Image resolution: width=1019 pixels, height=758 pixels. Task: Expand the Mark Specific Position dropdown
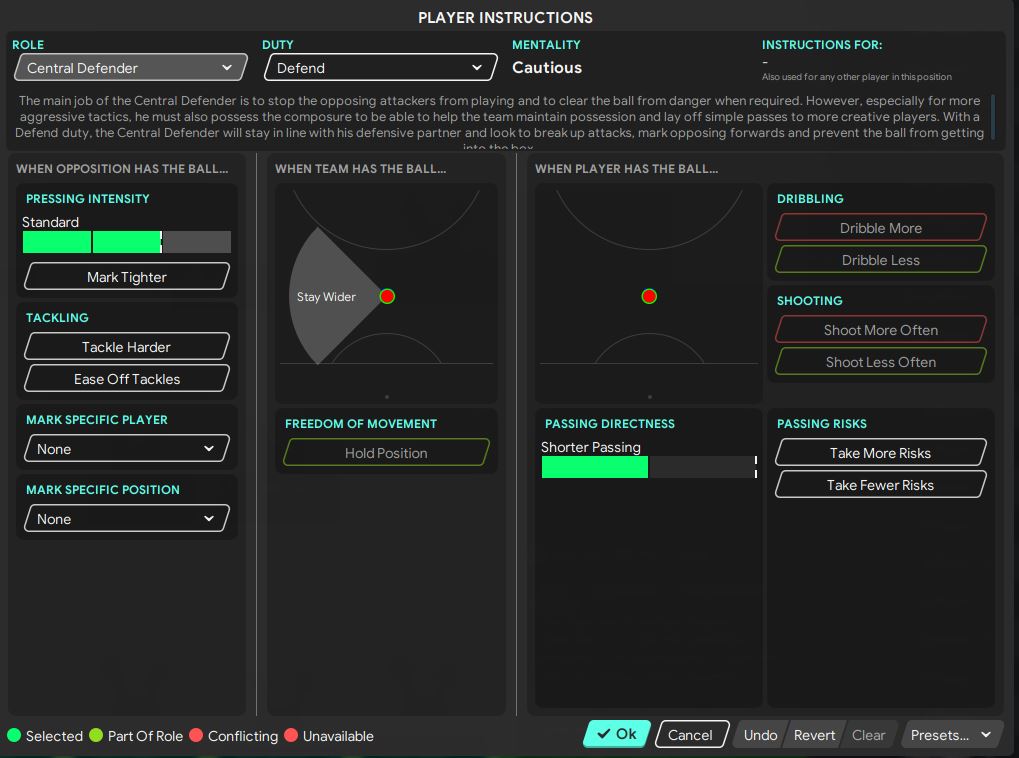point(127,519)
